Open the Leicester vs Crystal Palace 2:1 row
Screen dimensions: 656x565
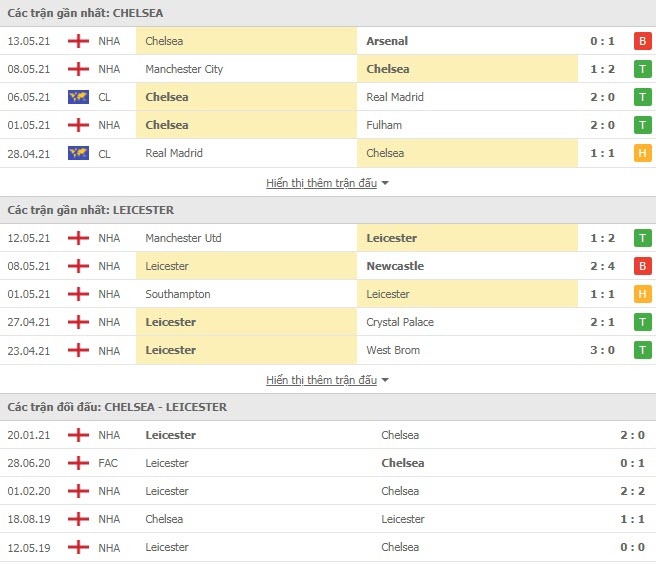point(328,322)
